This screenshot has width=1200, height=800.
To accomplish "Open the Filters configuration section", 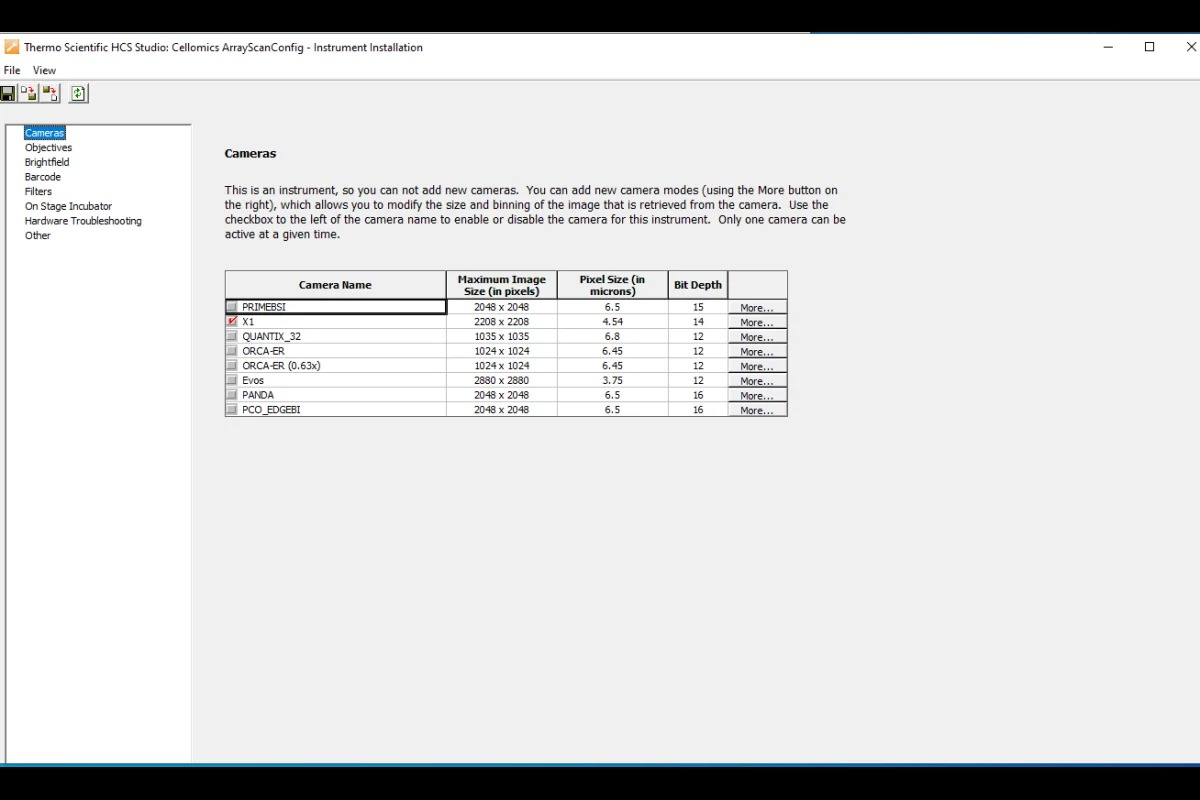I will pyautogui.click(x=38, y=192).
